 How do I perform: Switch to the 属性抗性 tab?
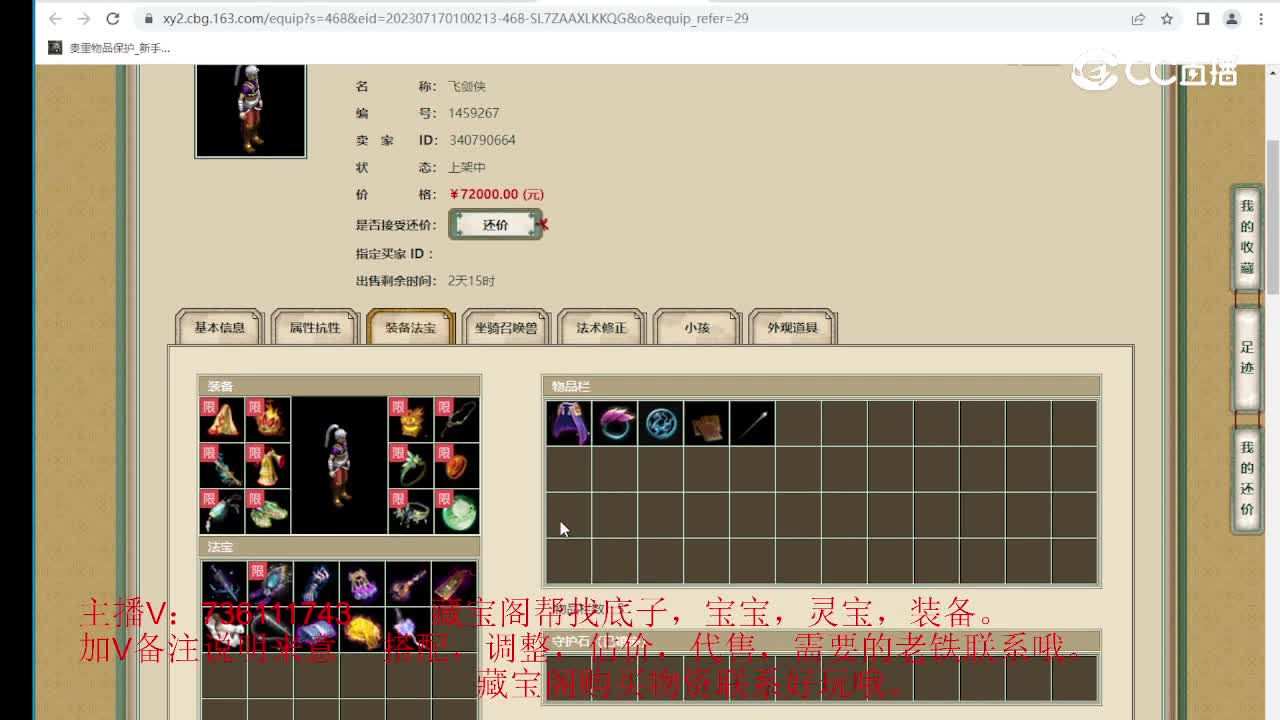tap(315, 327)
